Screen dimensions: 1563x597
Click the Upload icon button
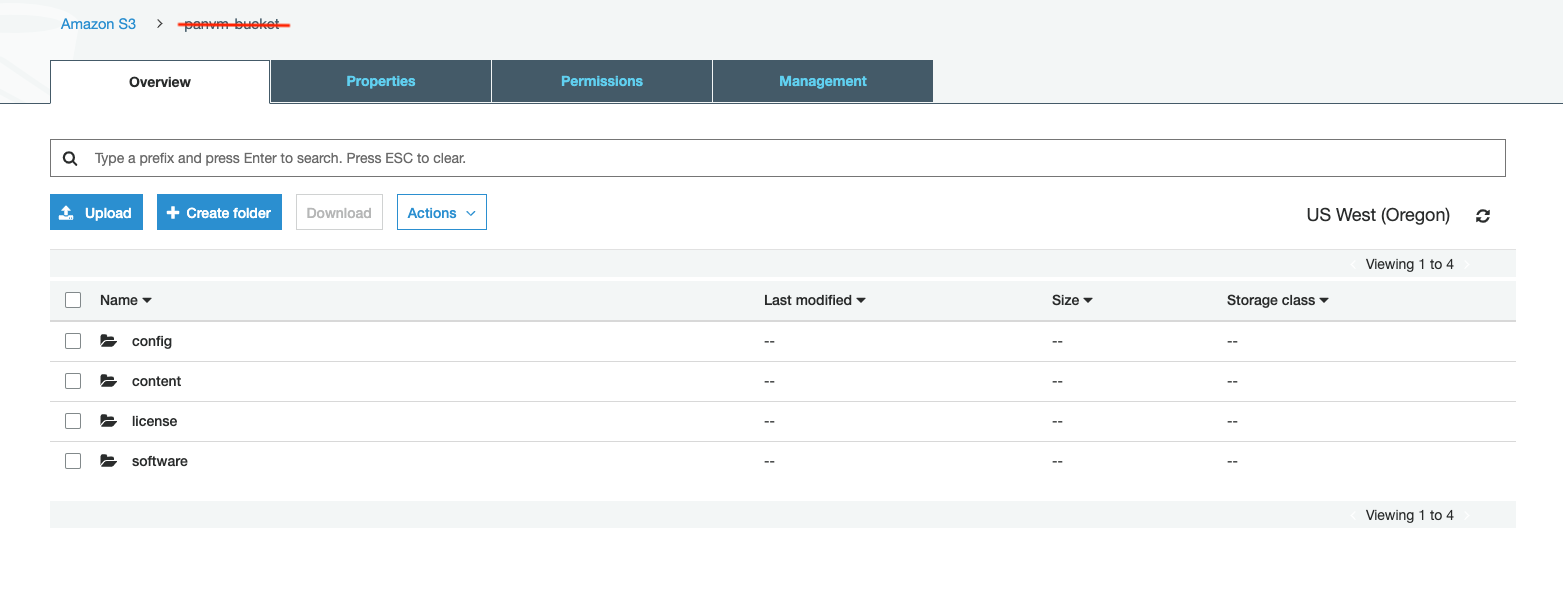coord(66,212)
